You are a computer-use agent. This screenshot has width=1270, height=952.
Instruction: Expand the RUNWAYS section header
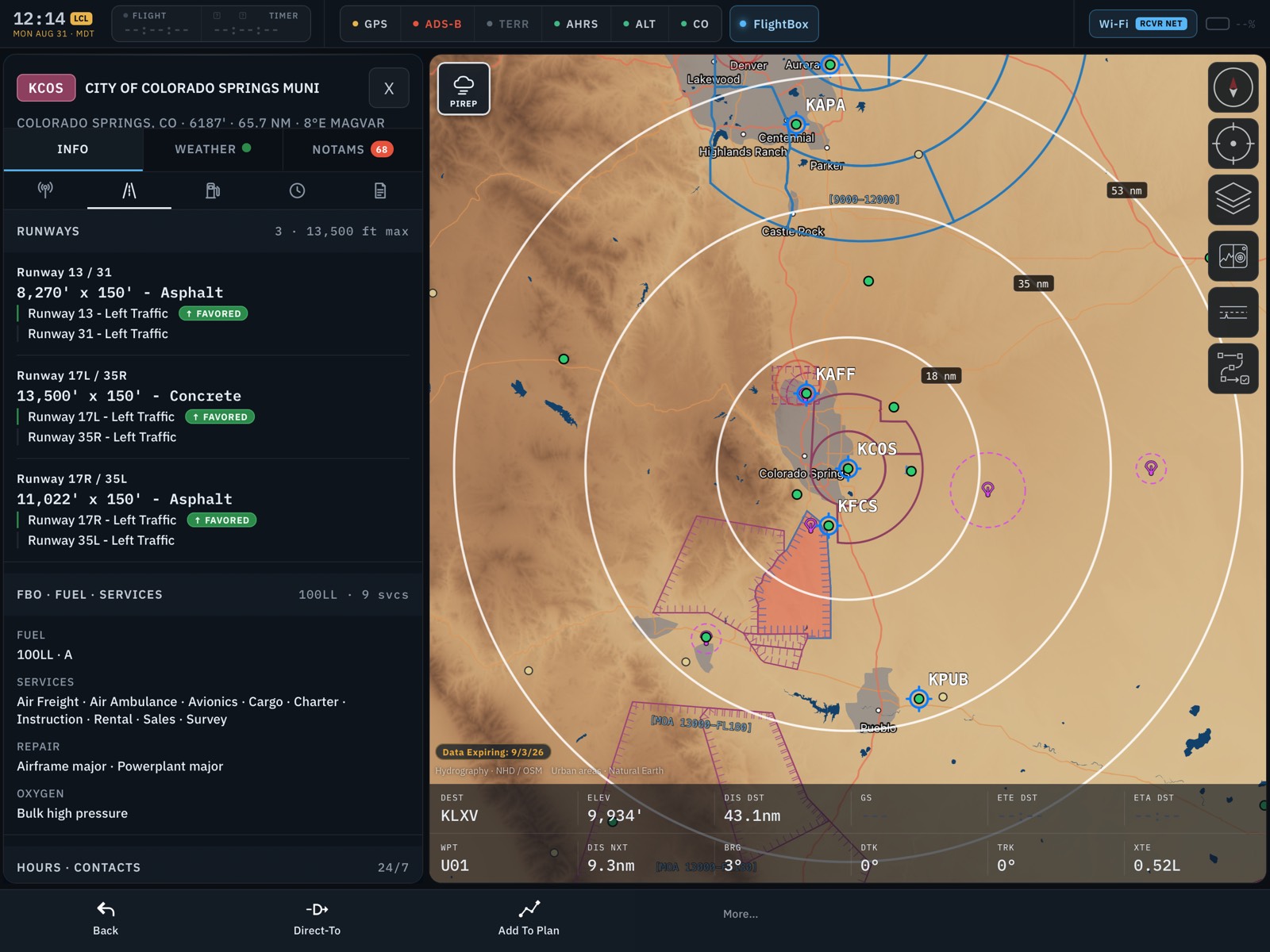[213, 232]
